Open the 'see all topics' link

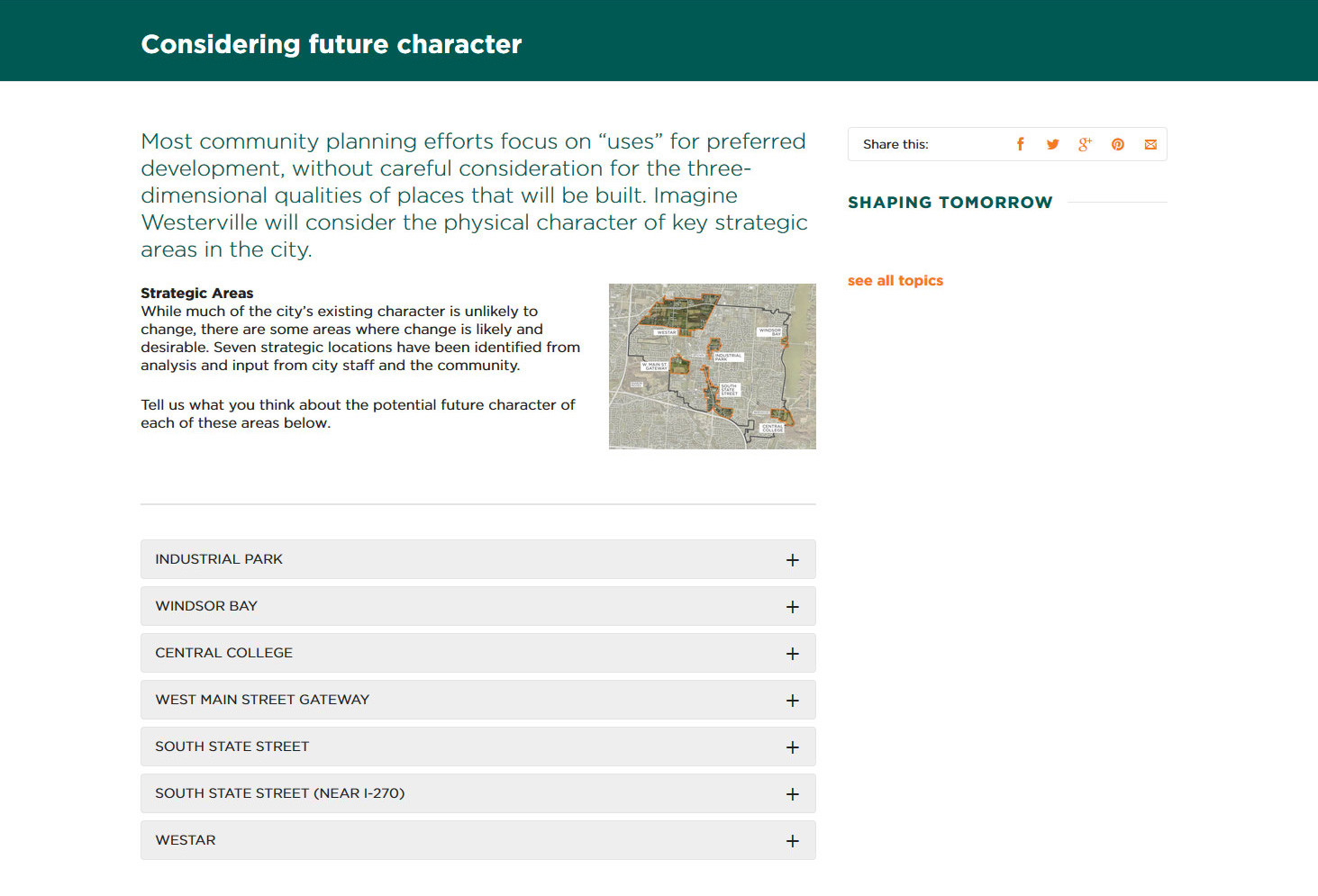[x=895, y=281]
